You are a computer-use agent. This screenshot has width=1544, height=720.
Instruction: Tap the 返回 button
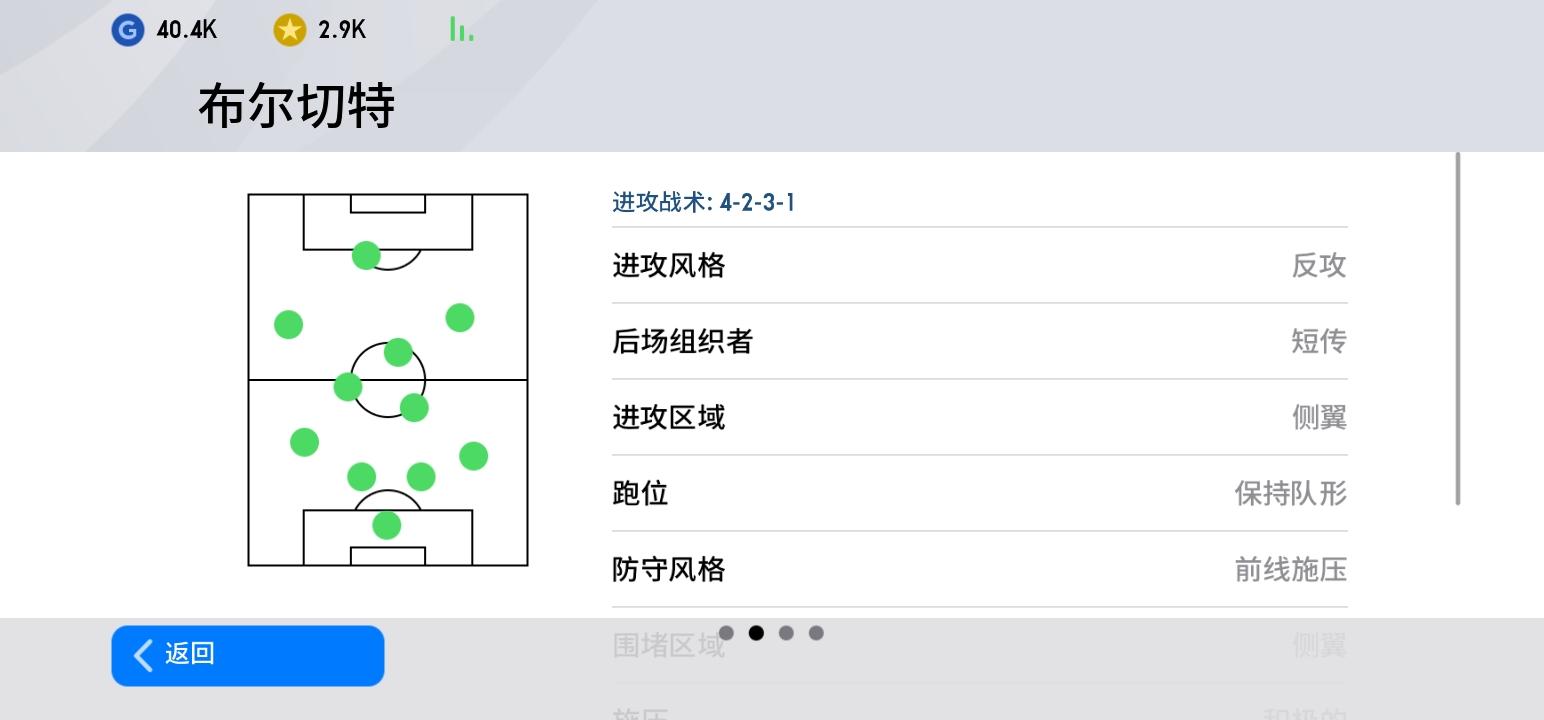point(248,656)
